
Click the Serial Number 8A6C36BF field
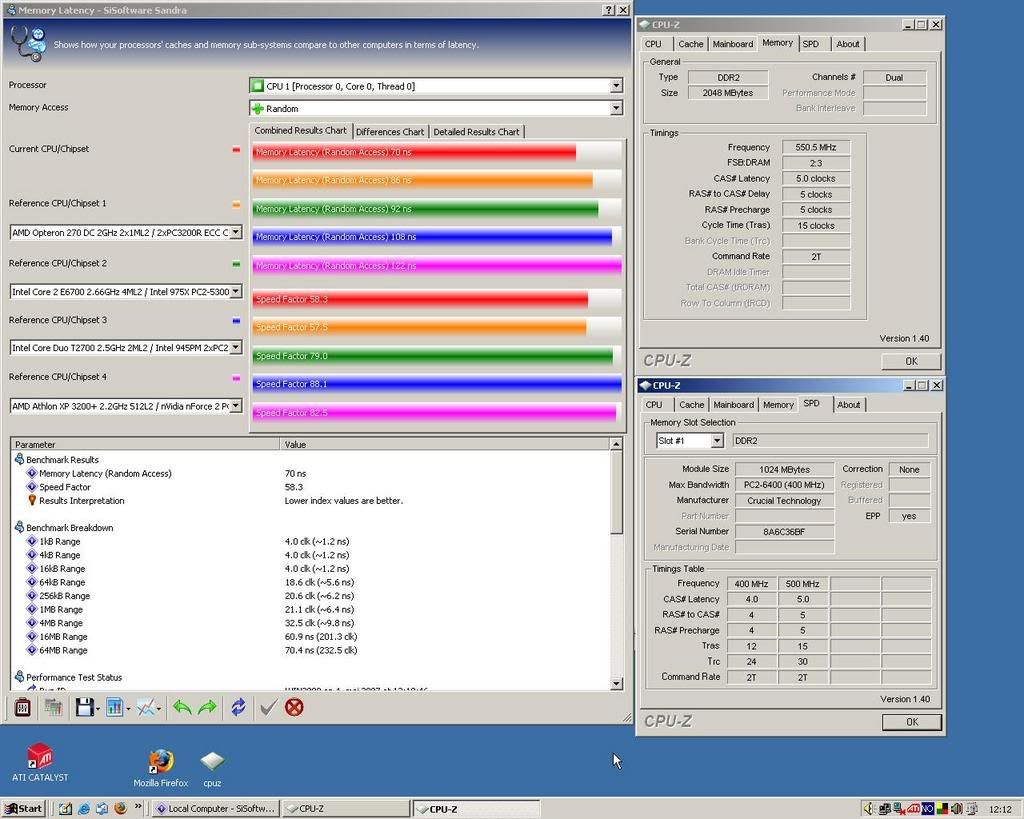pyautogui.click(x=784, y=532)
